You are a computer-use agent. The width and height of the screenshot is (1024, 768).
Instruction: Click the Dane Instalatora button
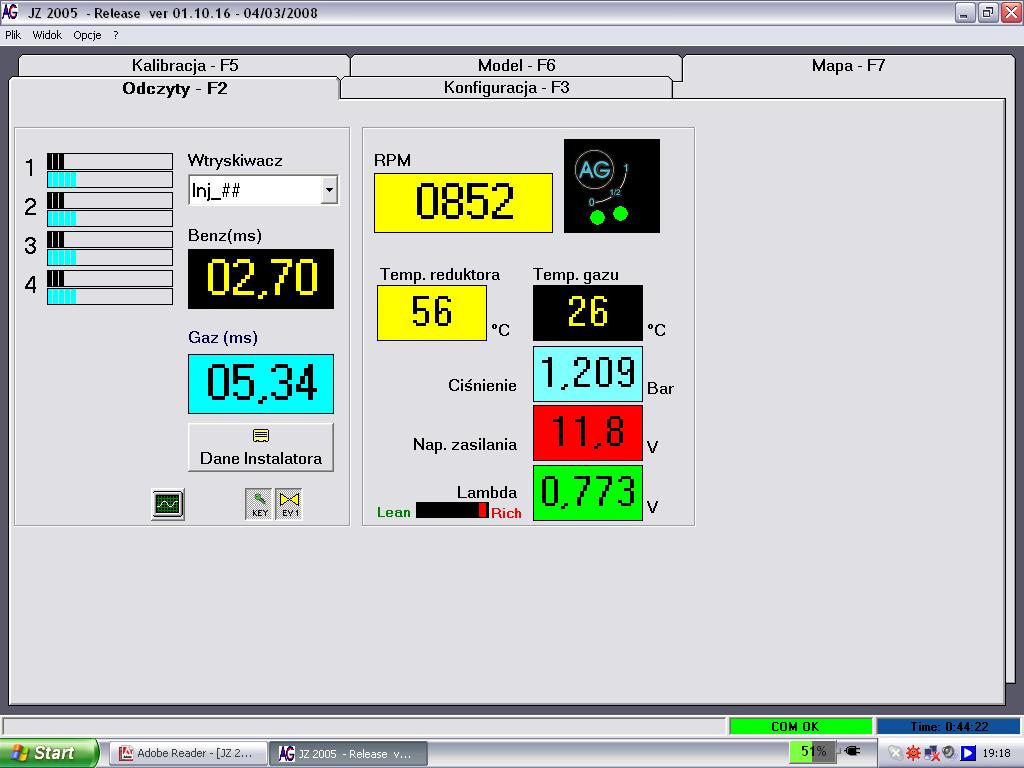point(261,447)
